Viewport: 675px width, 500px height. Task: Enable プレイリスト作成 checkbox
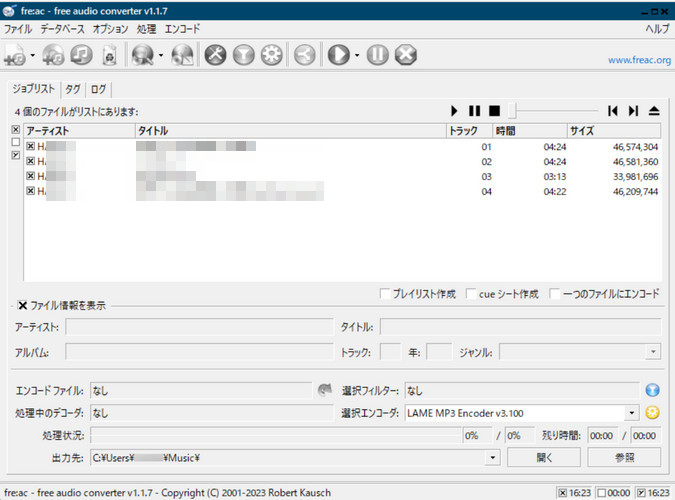385,294
